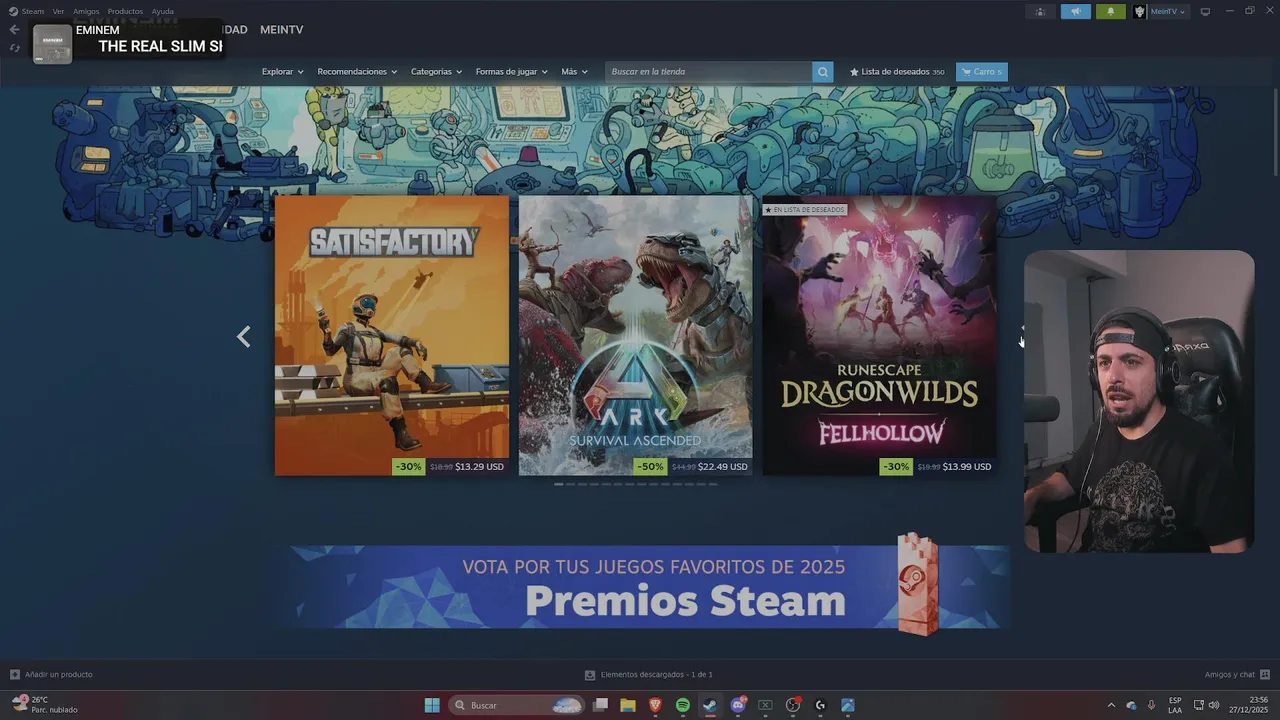Click the Windows taskbar Buscar search box
The height and width of the screenshot is (720, 1280).
click(516, 705)
